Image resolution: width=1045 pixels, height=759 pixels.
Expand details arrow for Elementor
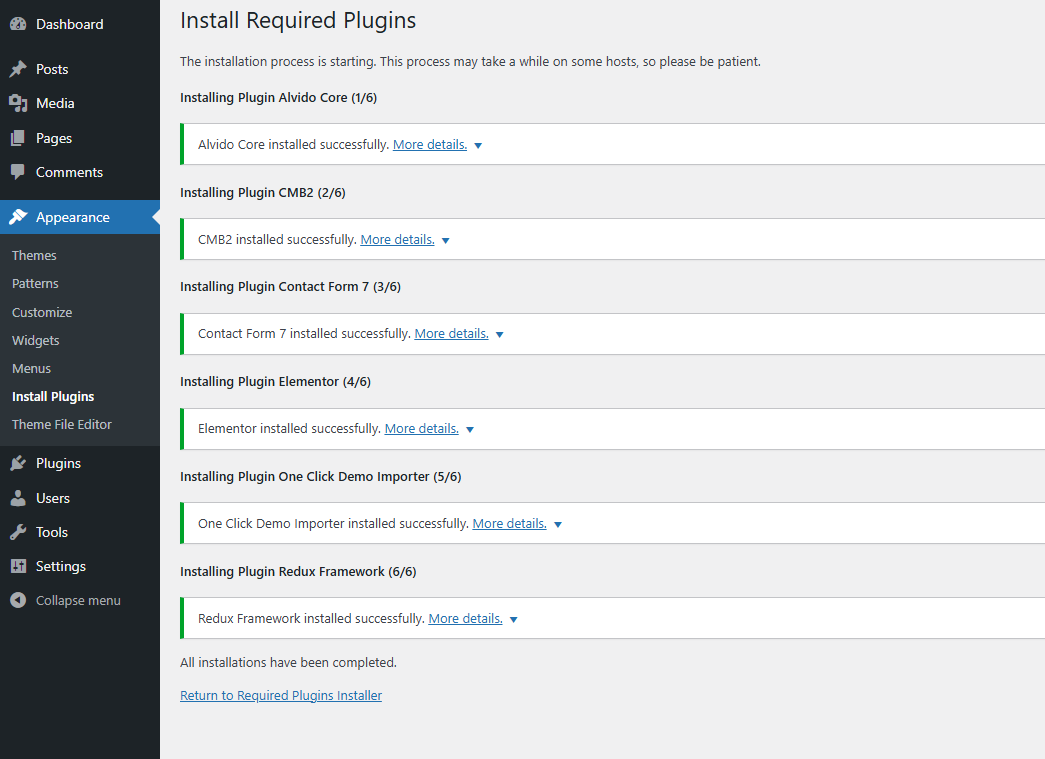[x=470, y=430]
